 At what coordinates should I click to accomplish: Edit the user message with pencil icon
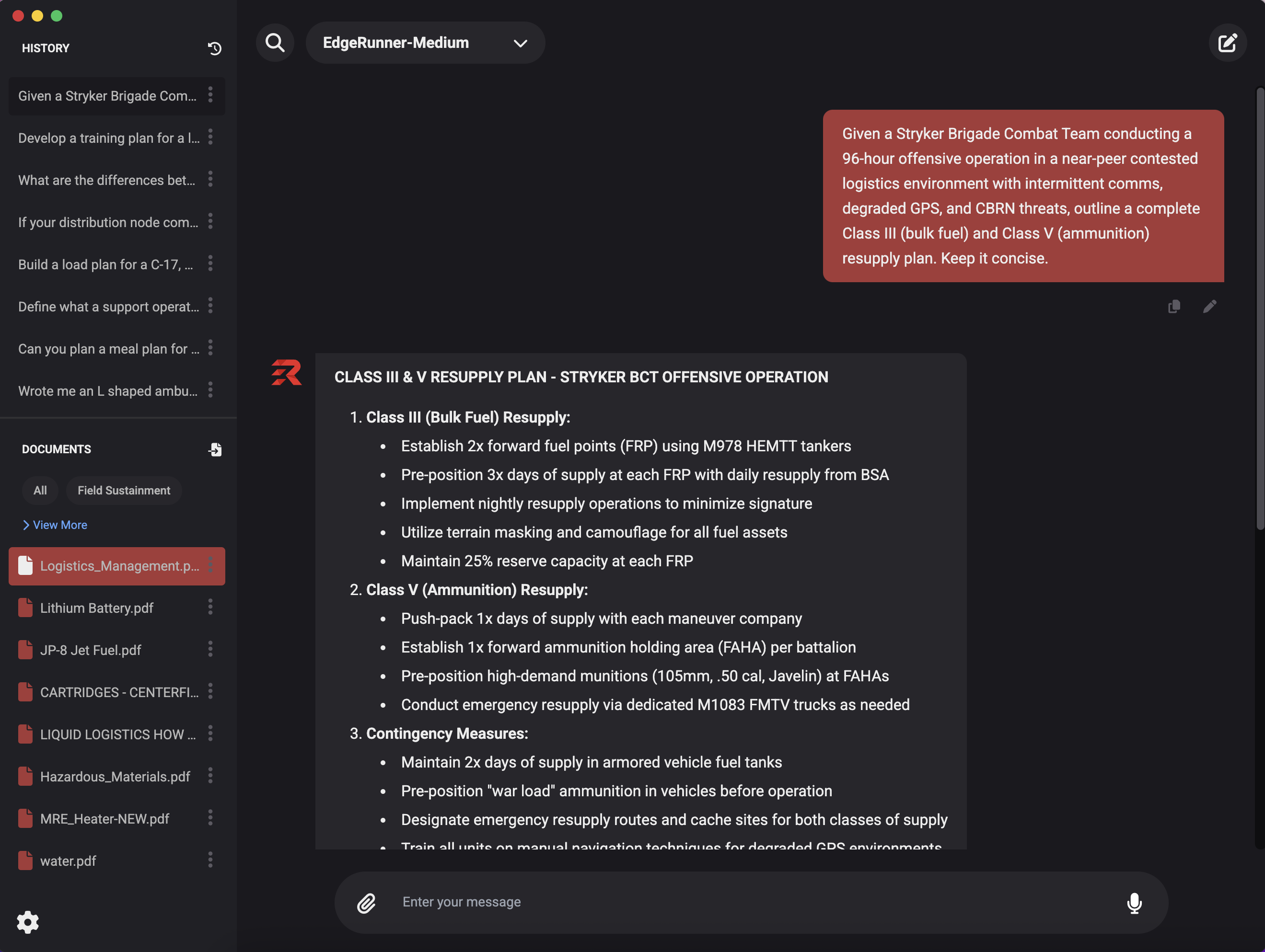[1209, 307]
